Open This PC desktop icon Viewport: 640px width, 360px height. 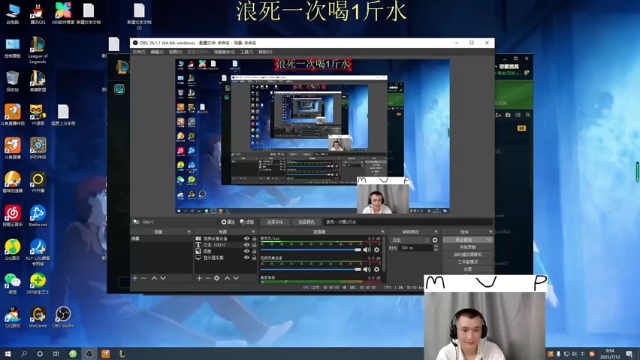tap(13, 13)
